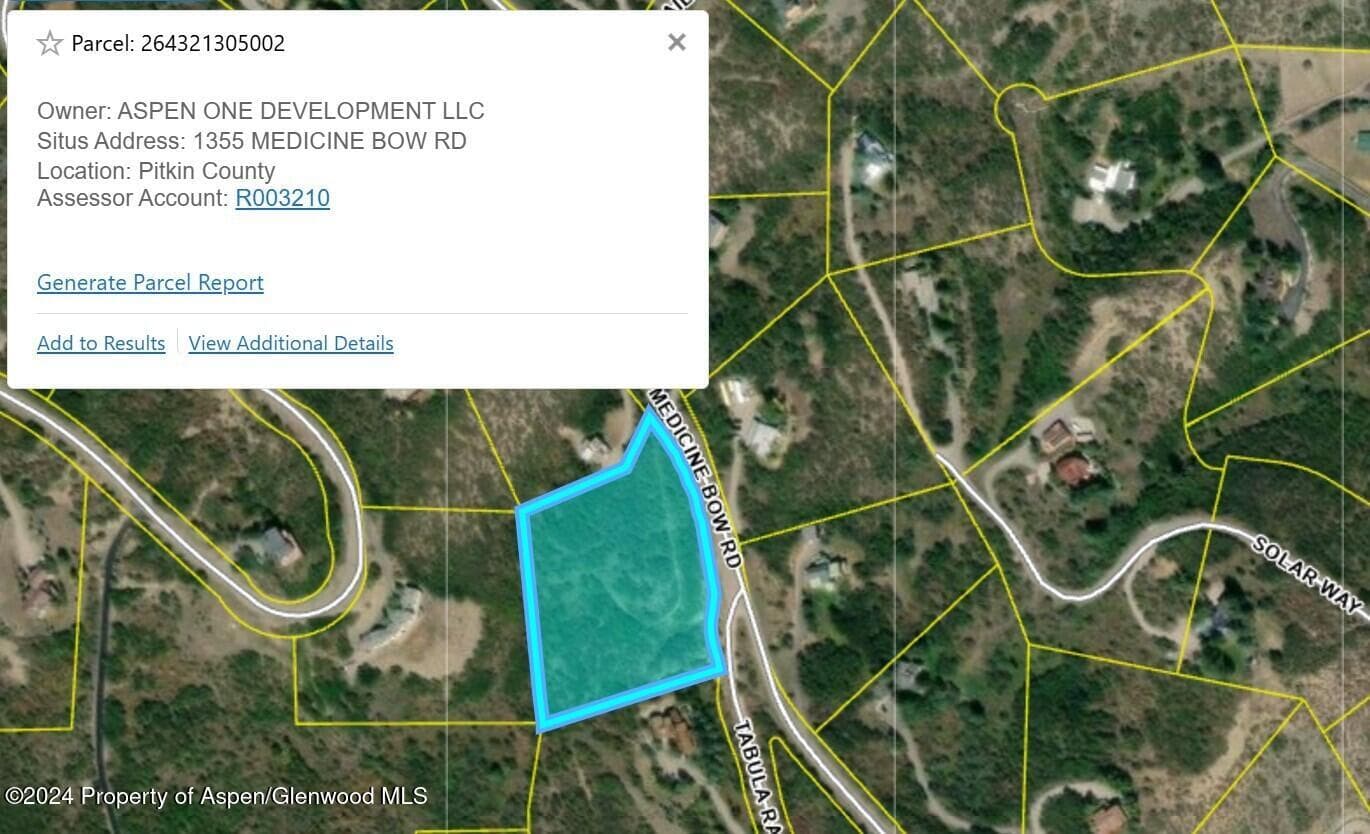This screenshot has width=1370, height=834.
Task: Click the Pitkin County location text
Action: tap(207, 170)
